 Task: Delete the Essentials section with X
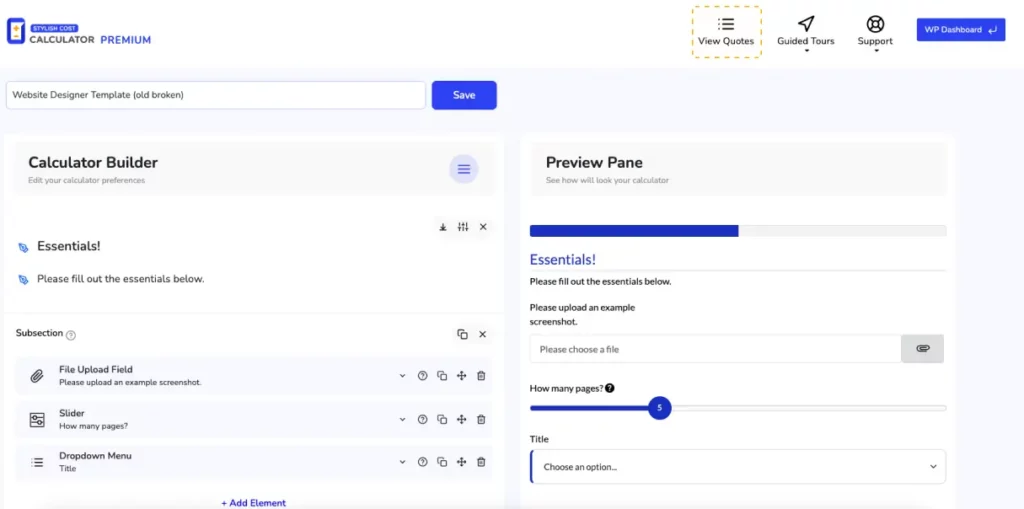pos(483,227)
